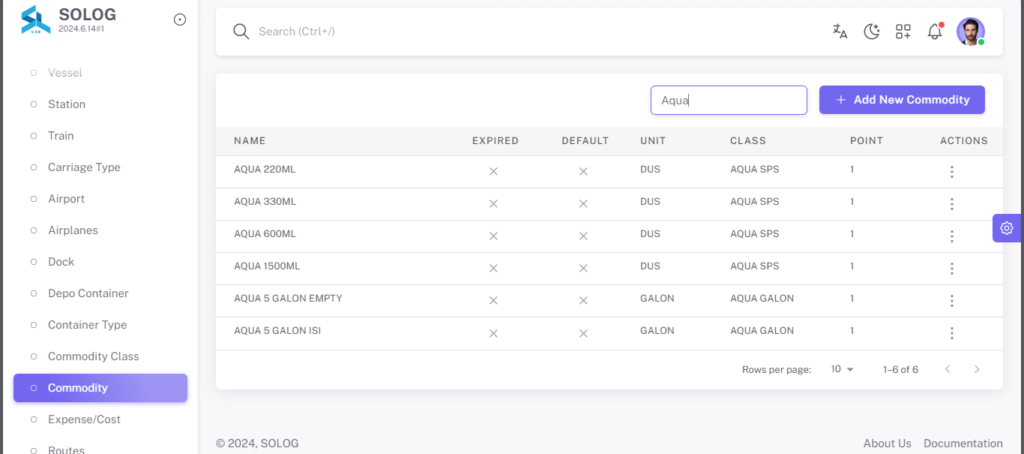Open Depo Container in the sidebar
Viewport: 1024px width, 454px height.
pos(100,293)
